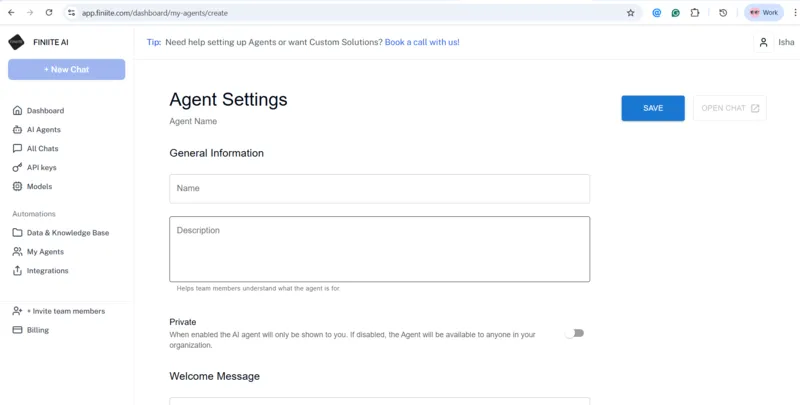Click the blue @ extension icon
Viewport: 800px width, 405px height.
(x=657, y=13)
